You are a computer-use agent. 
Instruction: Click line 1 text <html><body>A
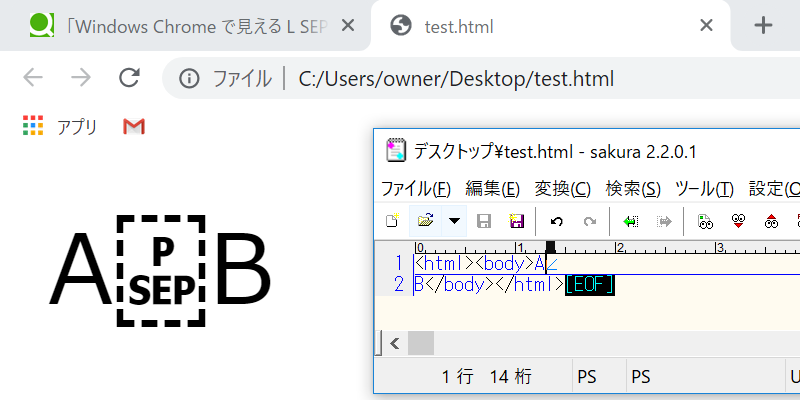480,264
